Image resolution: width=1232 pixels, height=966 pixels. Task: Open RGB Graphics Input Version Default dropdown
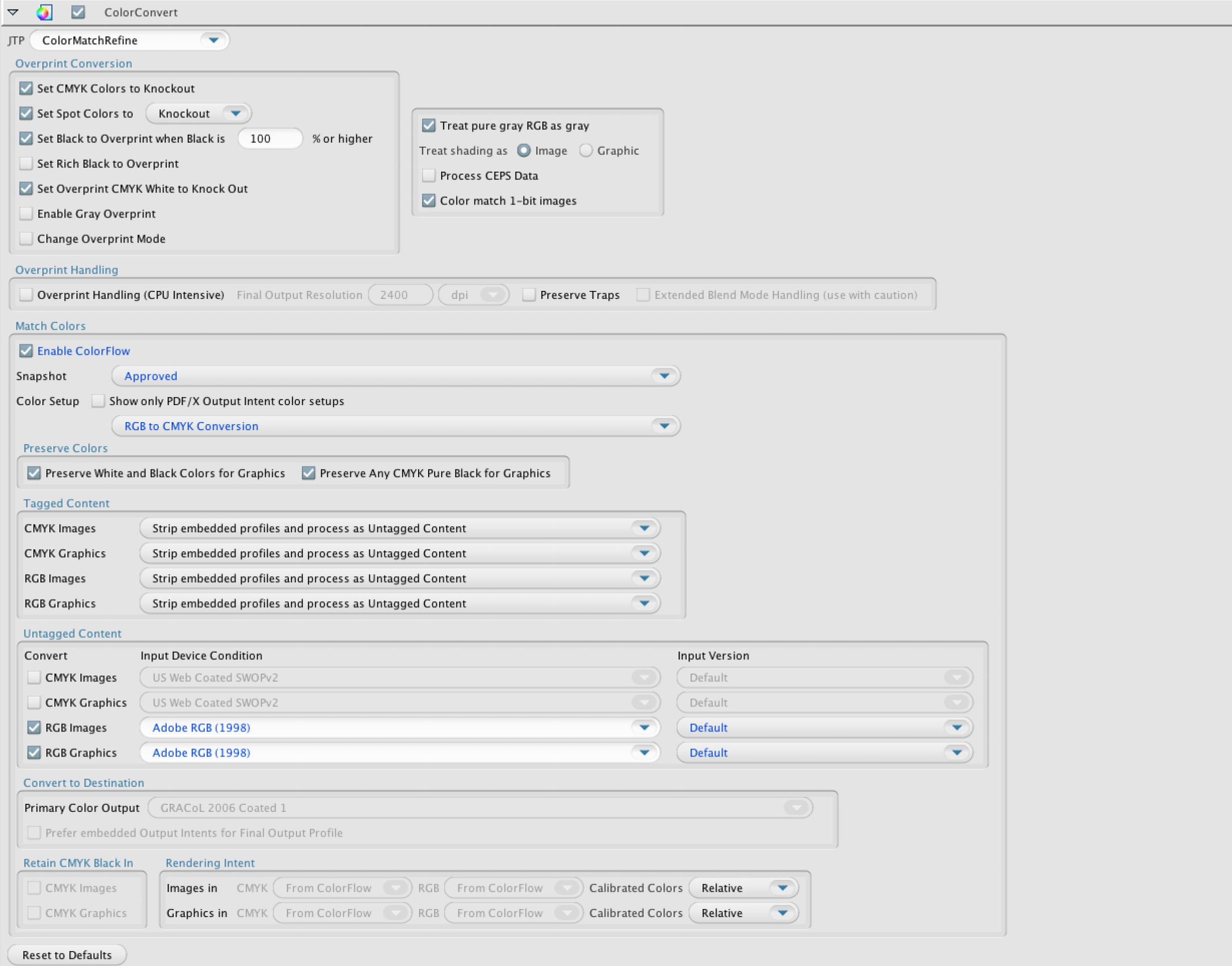(825, 752)
